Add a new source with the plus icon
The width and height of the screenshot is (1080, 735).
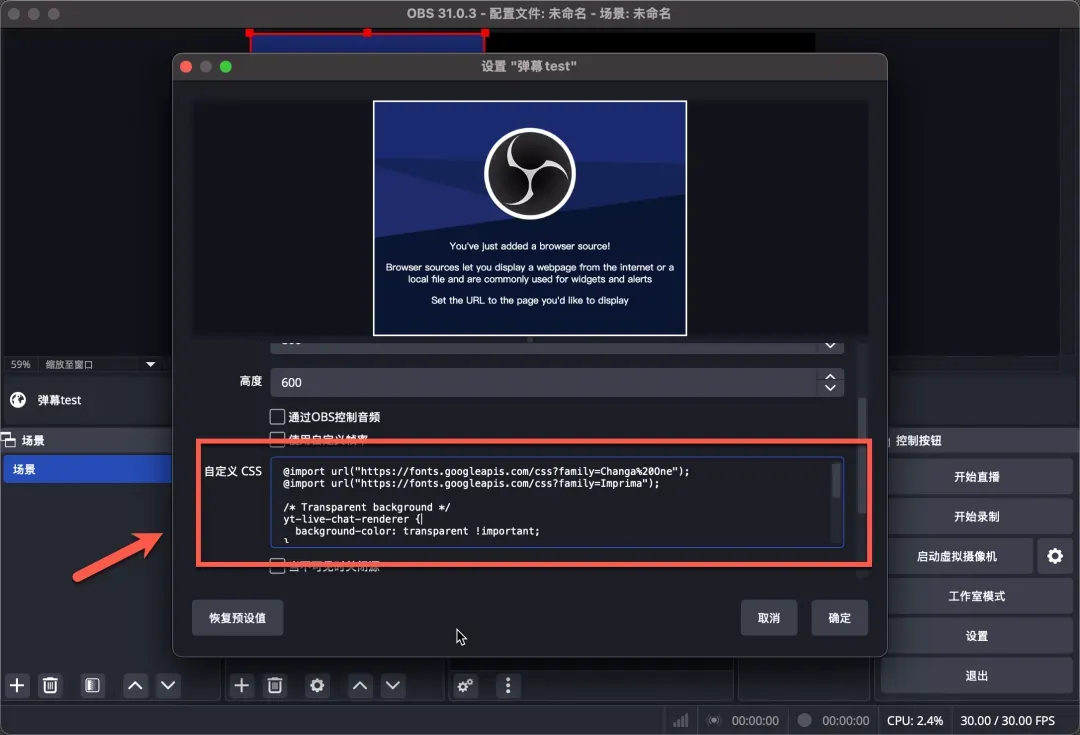coord(242,685)
